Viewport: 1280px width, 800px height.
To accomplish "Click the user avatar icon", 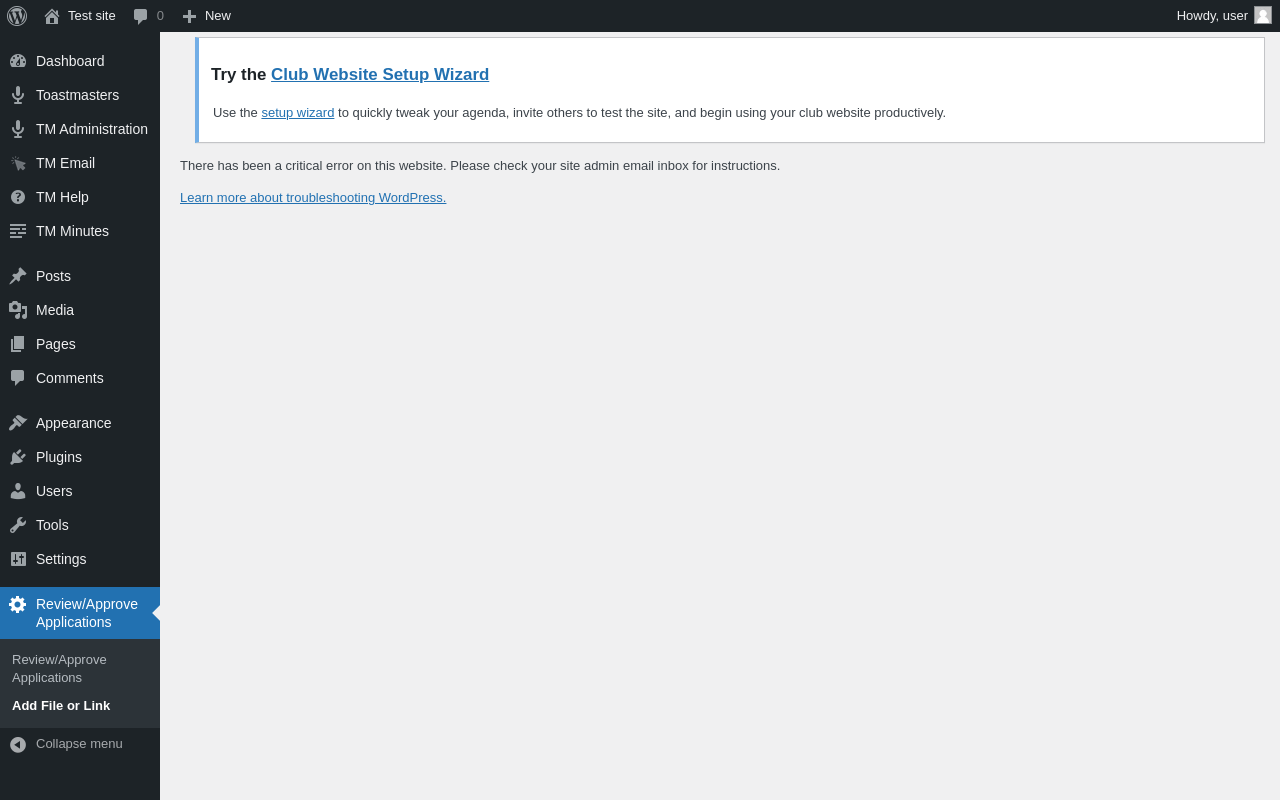I will point(1263,15).
